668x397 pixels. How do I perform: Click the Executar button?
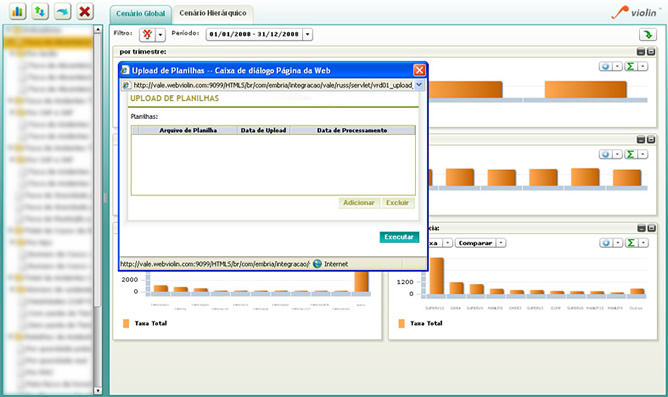[x=399, y=237]
